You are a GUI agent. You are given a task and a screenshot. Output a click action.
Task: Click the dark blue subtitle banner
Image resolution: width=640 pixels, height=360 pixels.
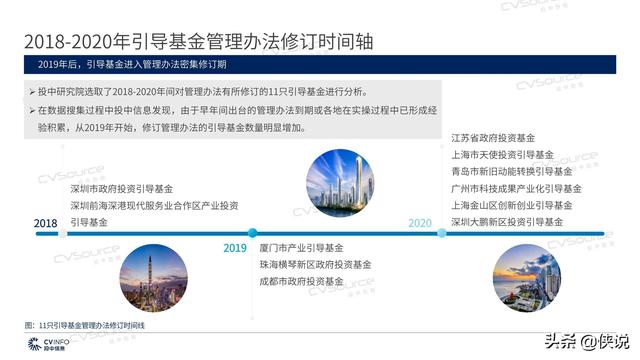click(x=320, y=64)
